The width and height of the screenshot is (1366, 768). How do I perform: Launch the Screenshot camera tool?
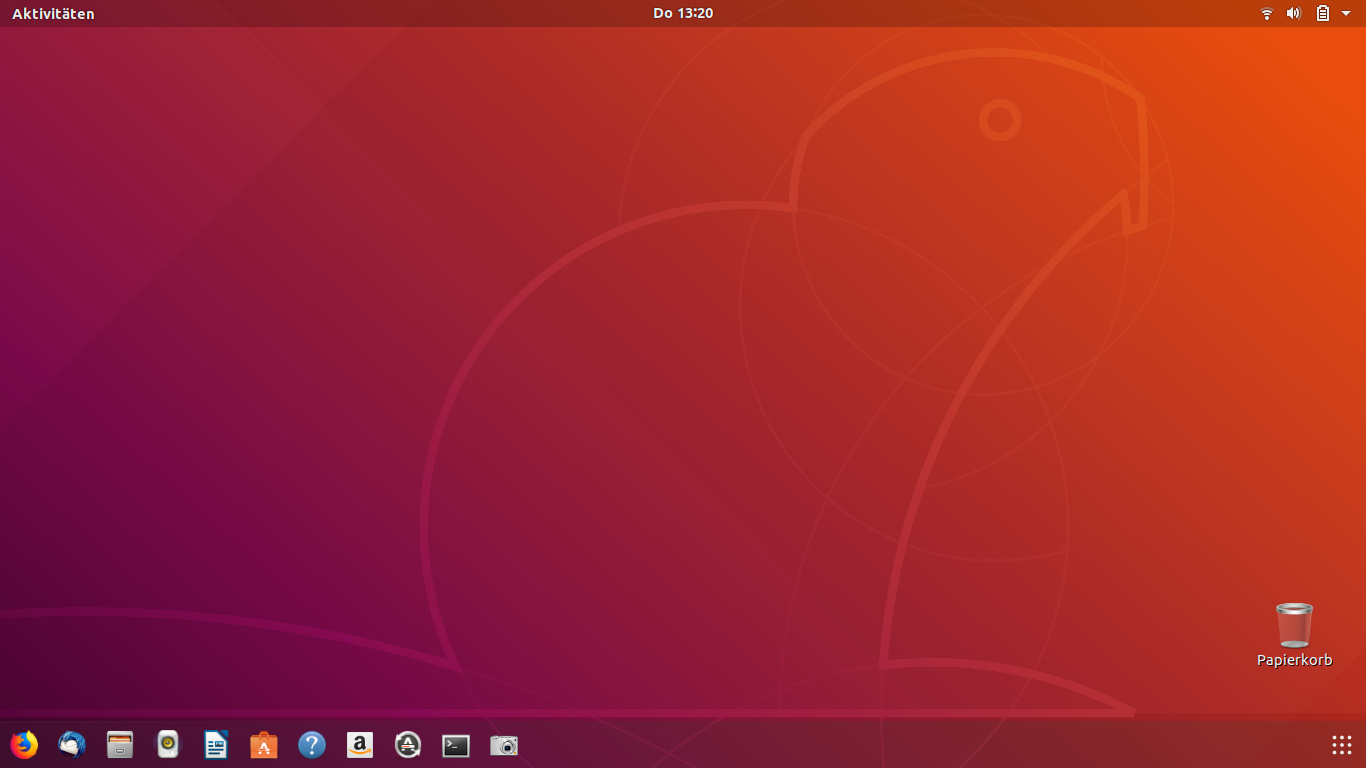coord(504,745)
